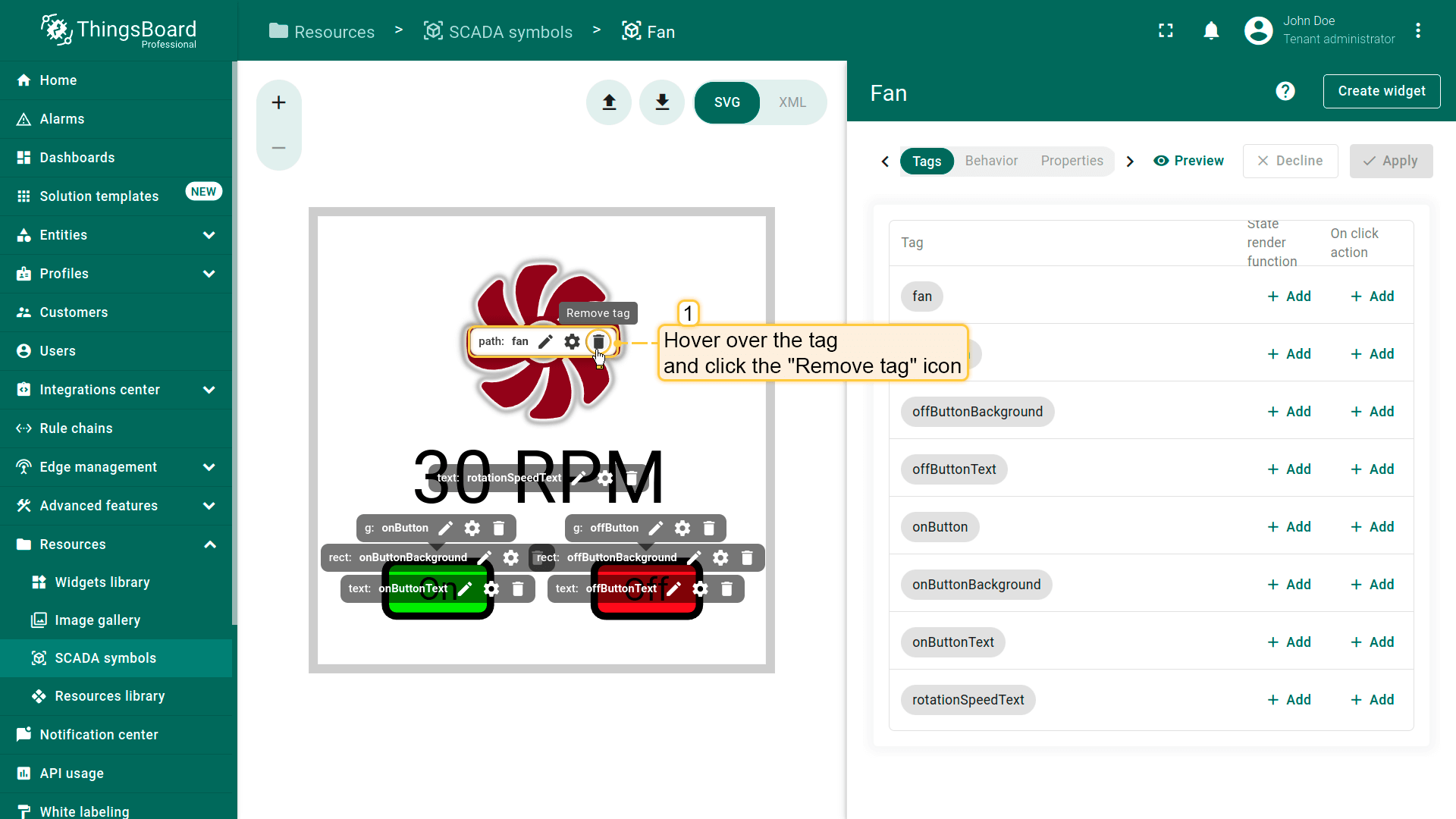Click the settings gear on fan tag
The image size is (1456, 819).
[572, 342]
